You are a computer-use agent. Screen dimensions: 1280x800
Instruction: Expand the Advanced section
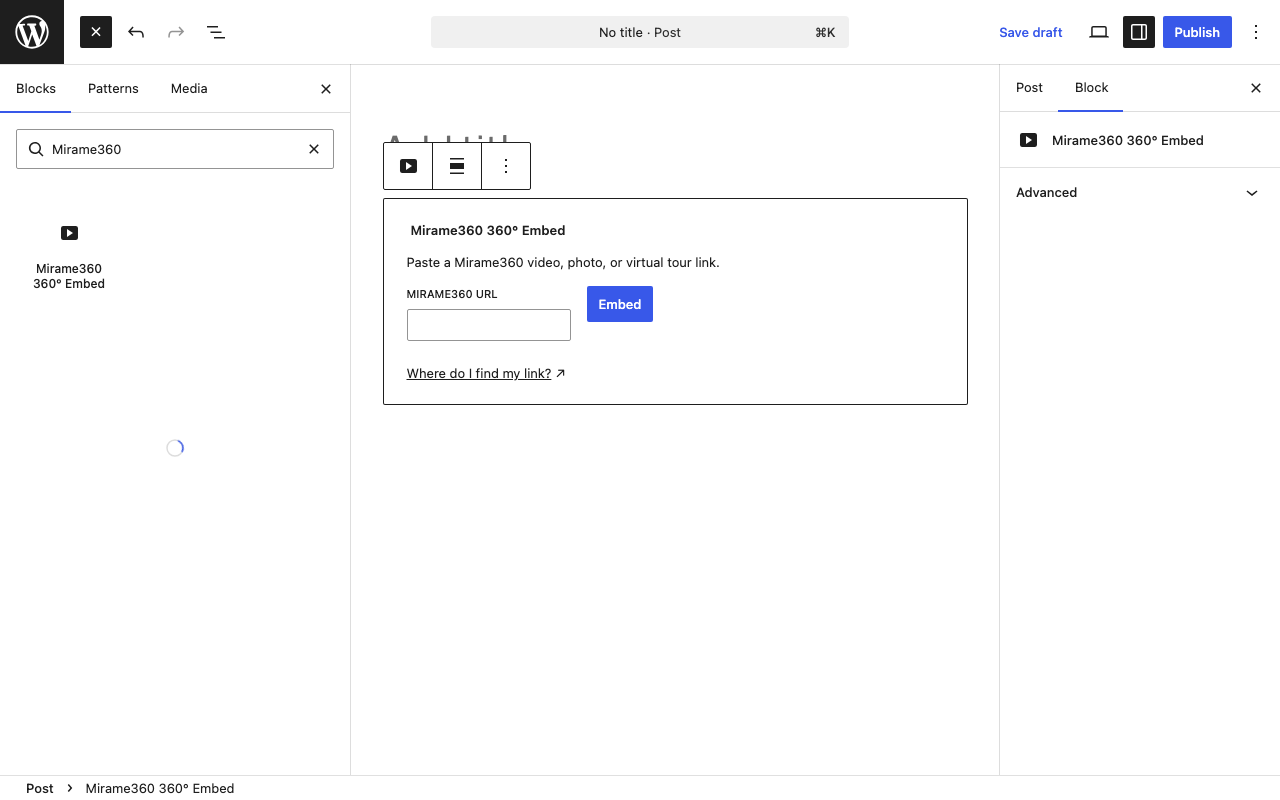1140,193
